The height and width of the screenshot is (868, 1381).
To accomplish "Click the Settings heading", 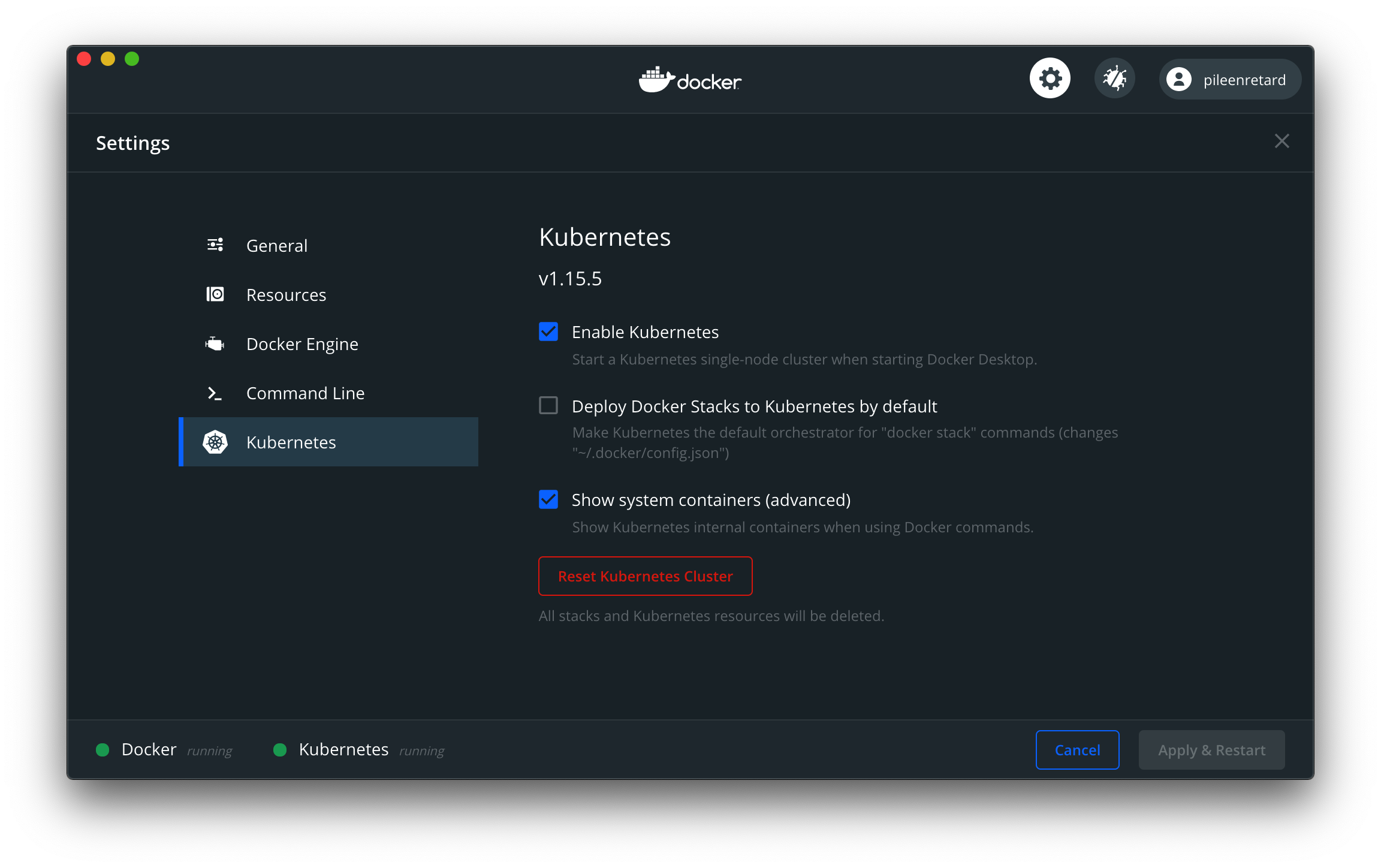I will [x=132, y=143].
